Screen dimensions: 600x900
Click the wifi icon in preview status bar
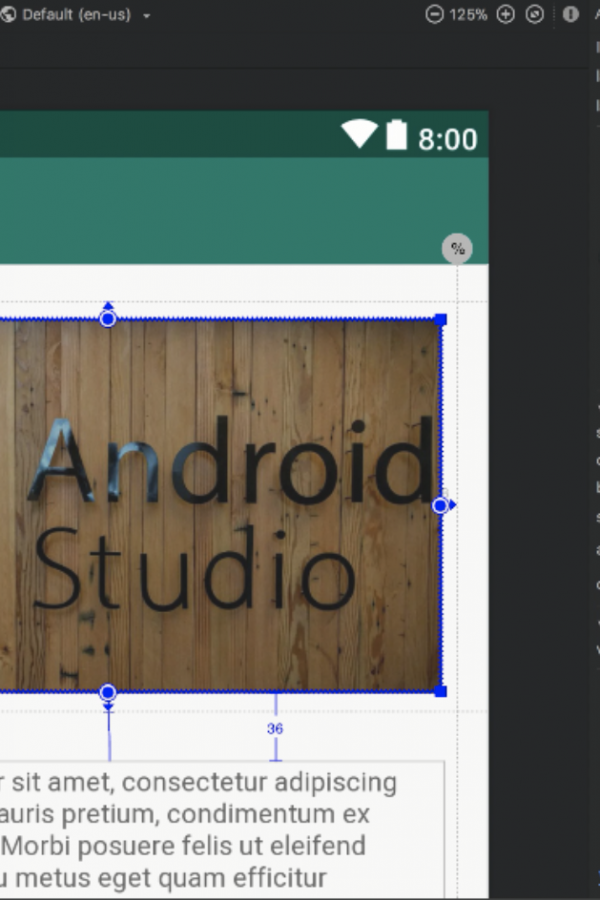tap(359, 134)
